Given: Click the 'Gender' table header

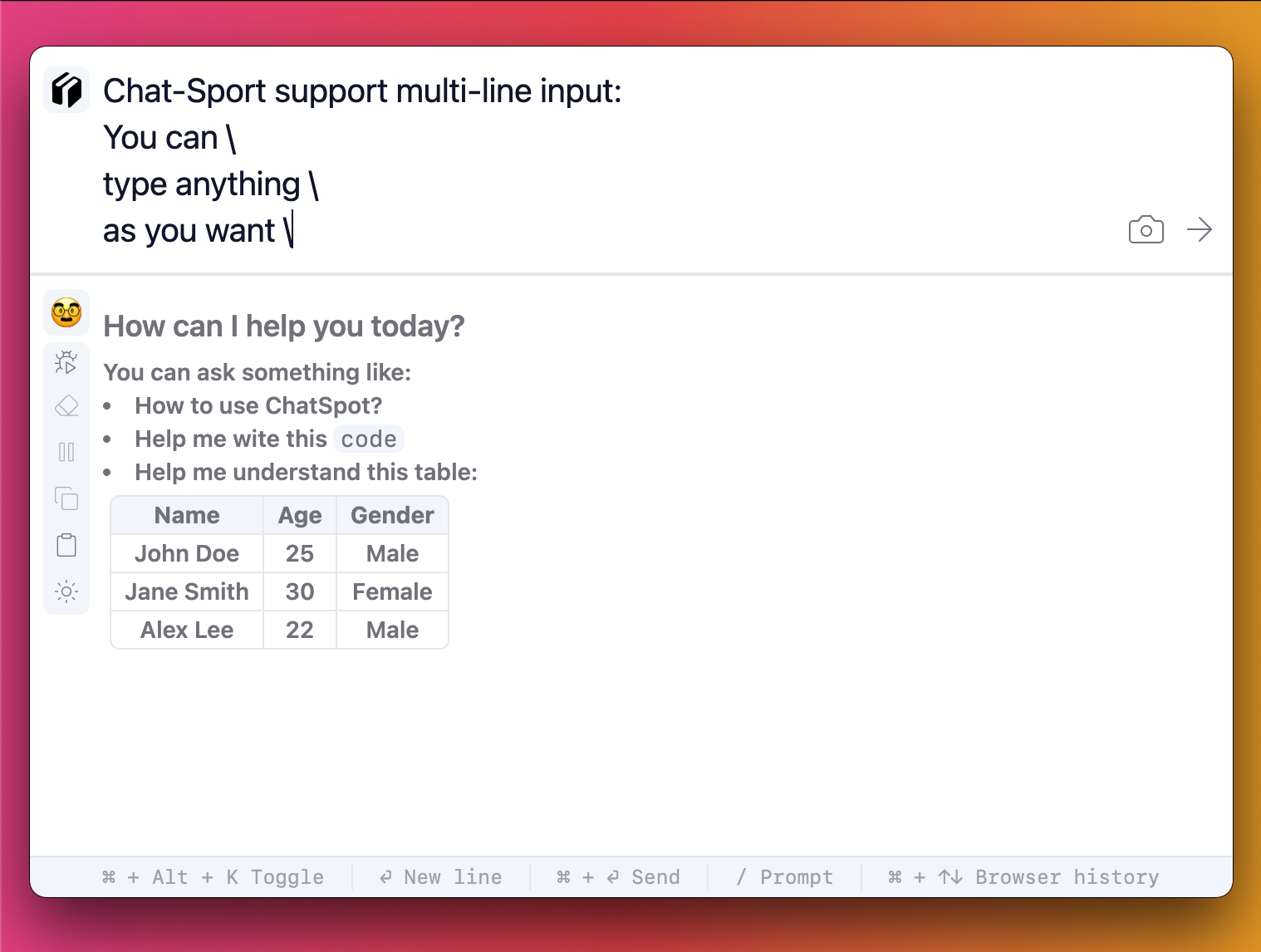Looking at the screenshot, I should pyautogui.click(x=392, y=515).
